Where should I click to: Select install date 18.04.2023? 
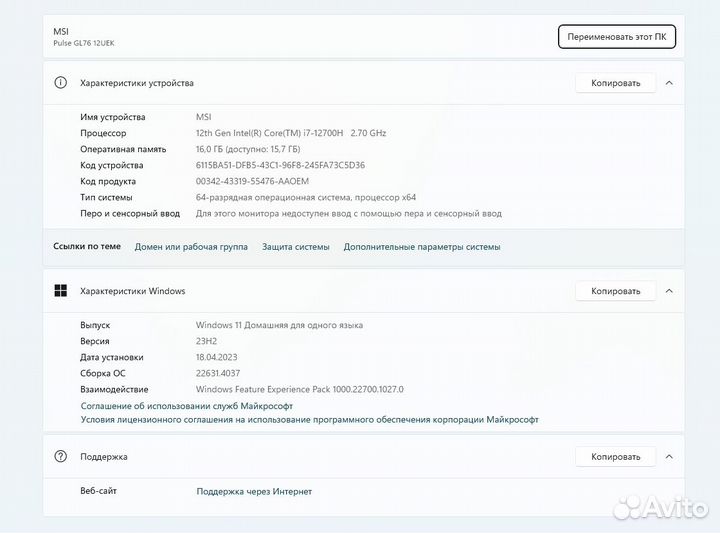[x=216, y=357]
